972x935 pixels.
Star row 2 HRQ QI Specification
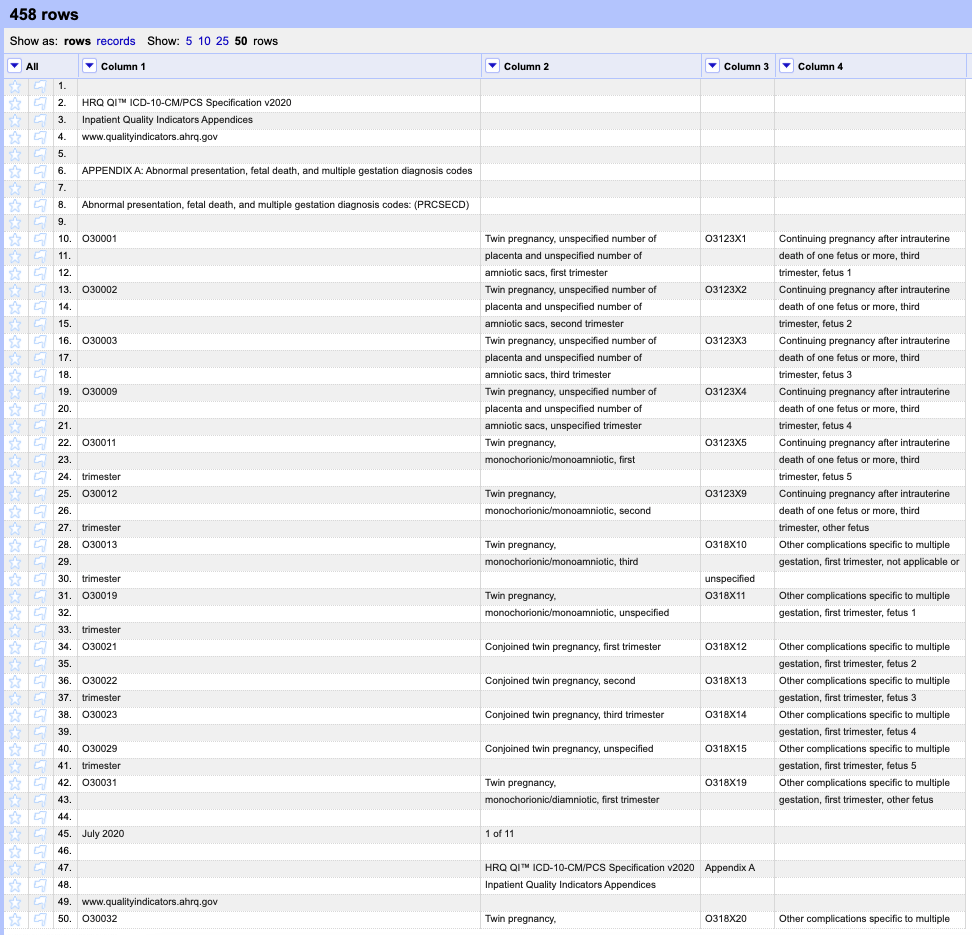pos(15,103)
